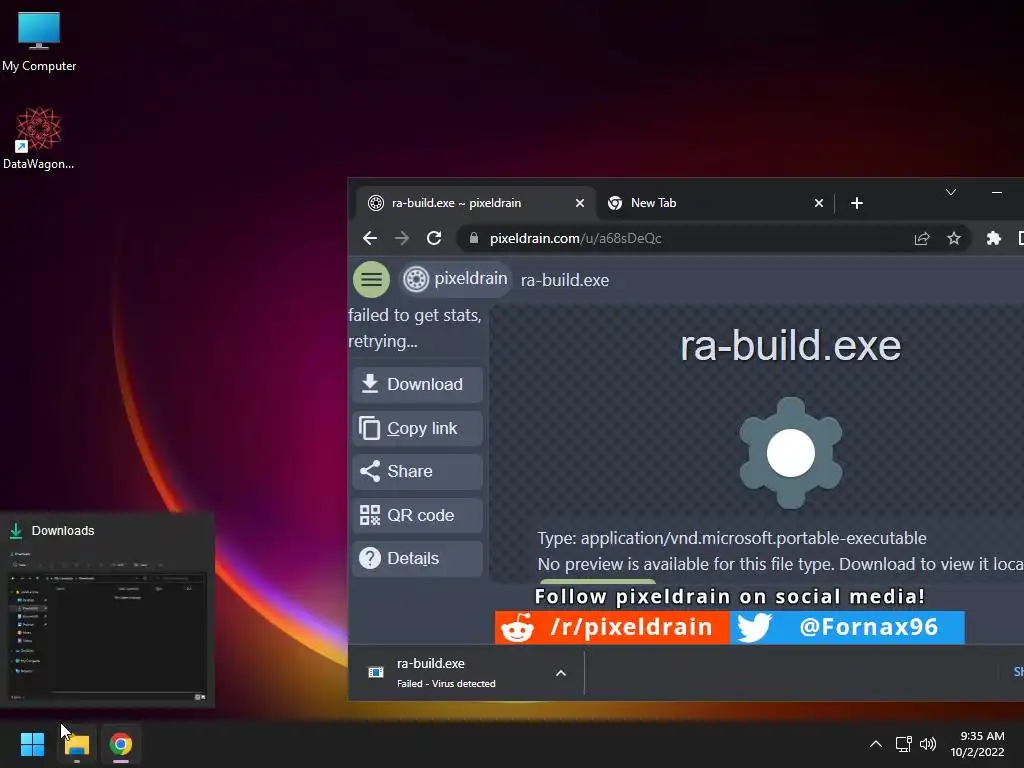Open the file Details panel

[x=417, y=558]
